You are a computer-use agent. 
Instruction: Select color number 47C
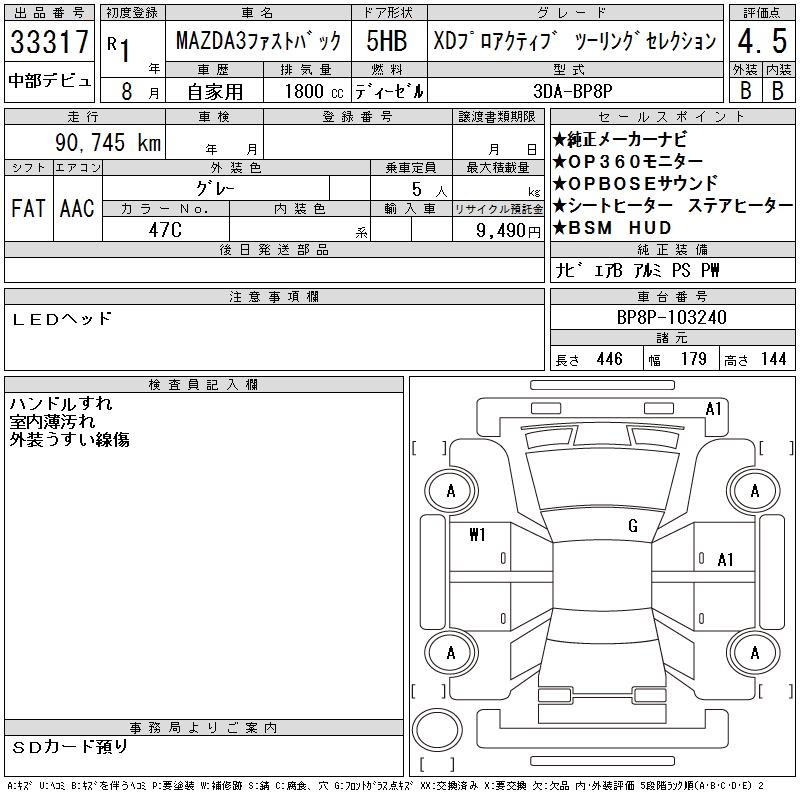(x=165, y=230)
